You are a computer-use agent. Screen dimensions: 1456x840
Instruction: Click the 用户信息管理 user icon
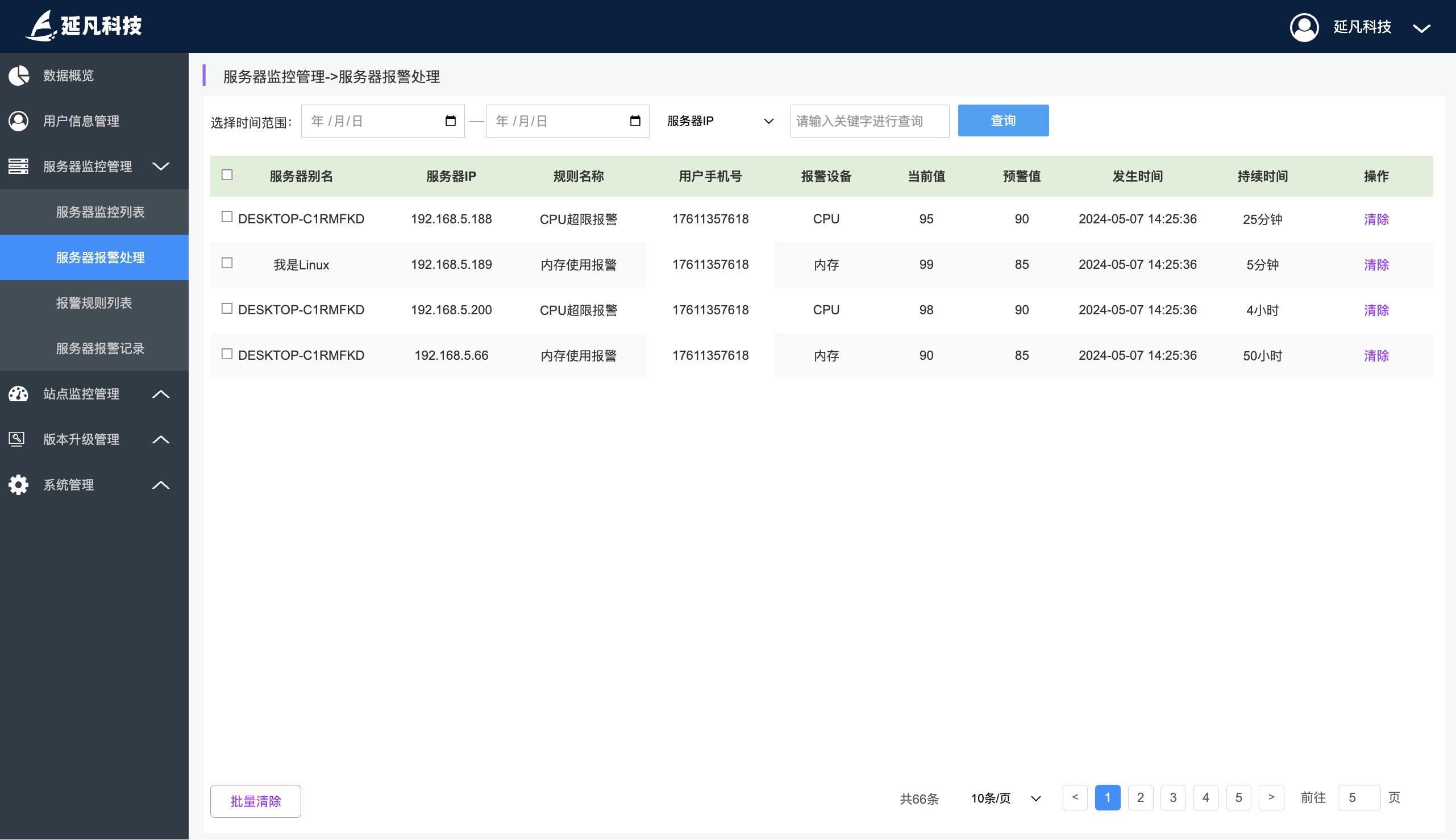point(18,120)
